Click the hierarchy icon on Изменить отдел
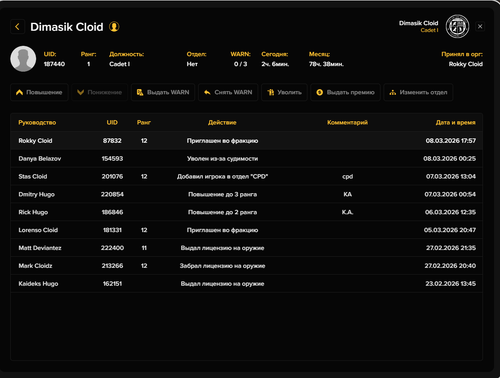Viewport: 500px width, 378px height. [393, 92]
